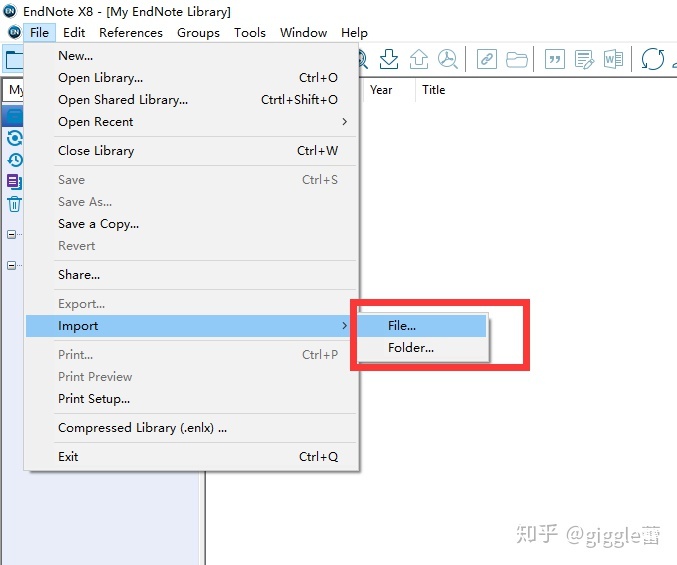Choose File... in Import submenu
The image size is (677, 565).
pyautogui.click(x=422, y=325)
